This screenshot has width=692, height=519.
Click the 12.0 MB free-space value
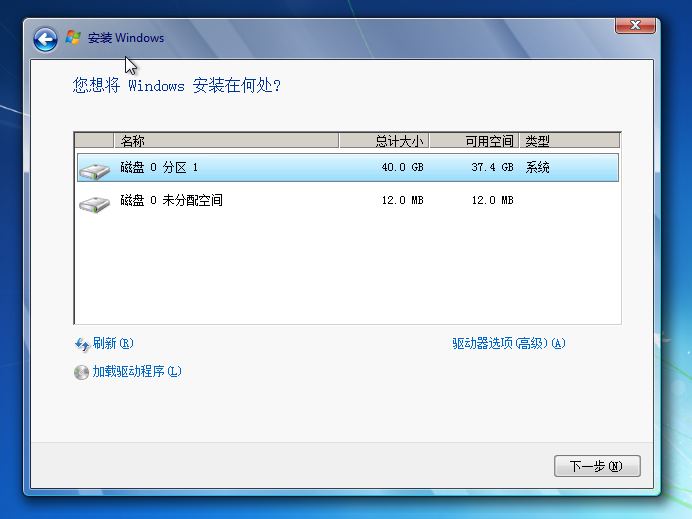point(493,201)
